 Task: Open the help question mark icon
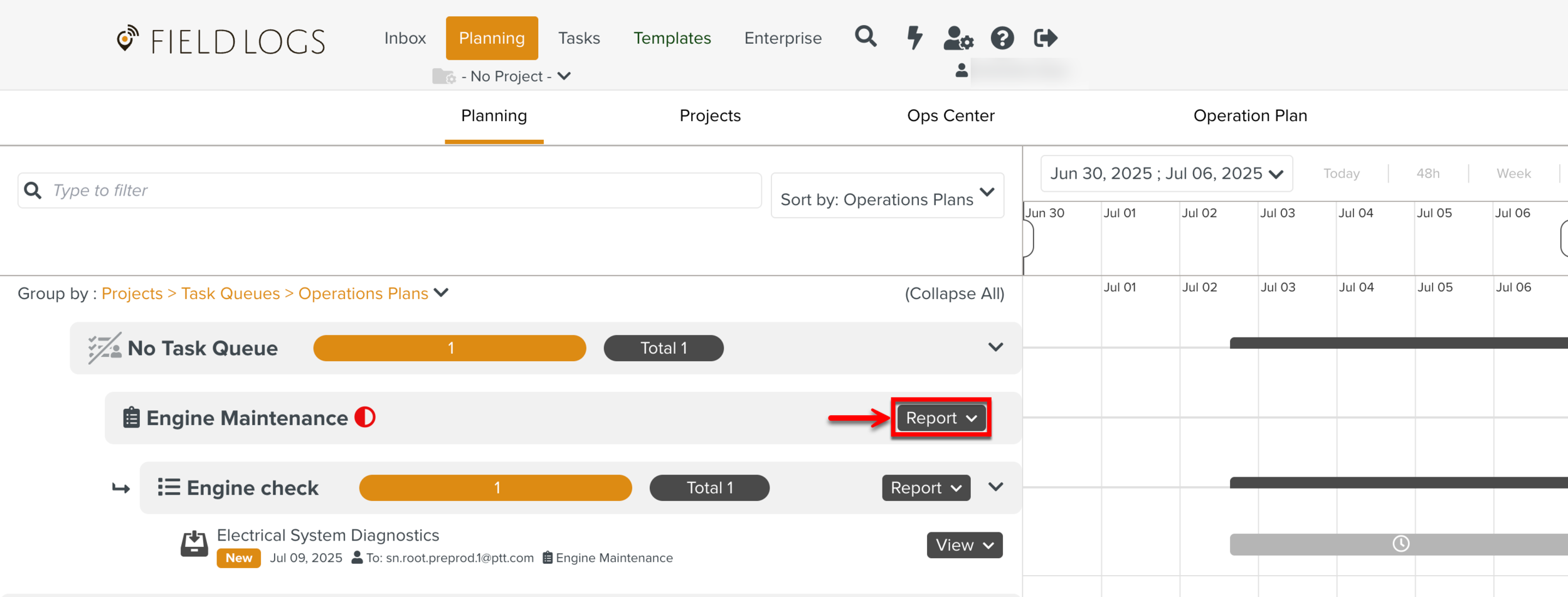coord(1002,38)
